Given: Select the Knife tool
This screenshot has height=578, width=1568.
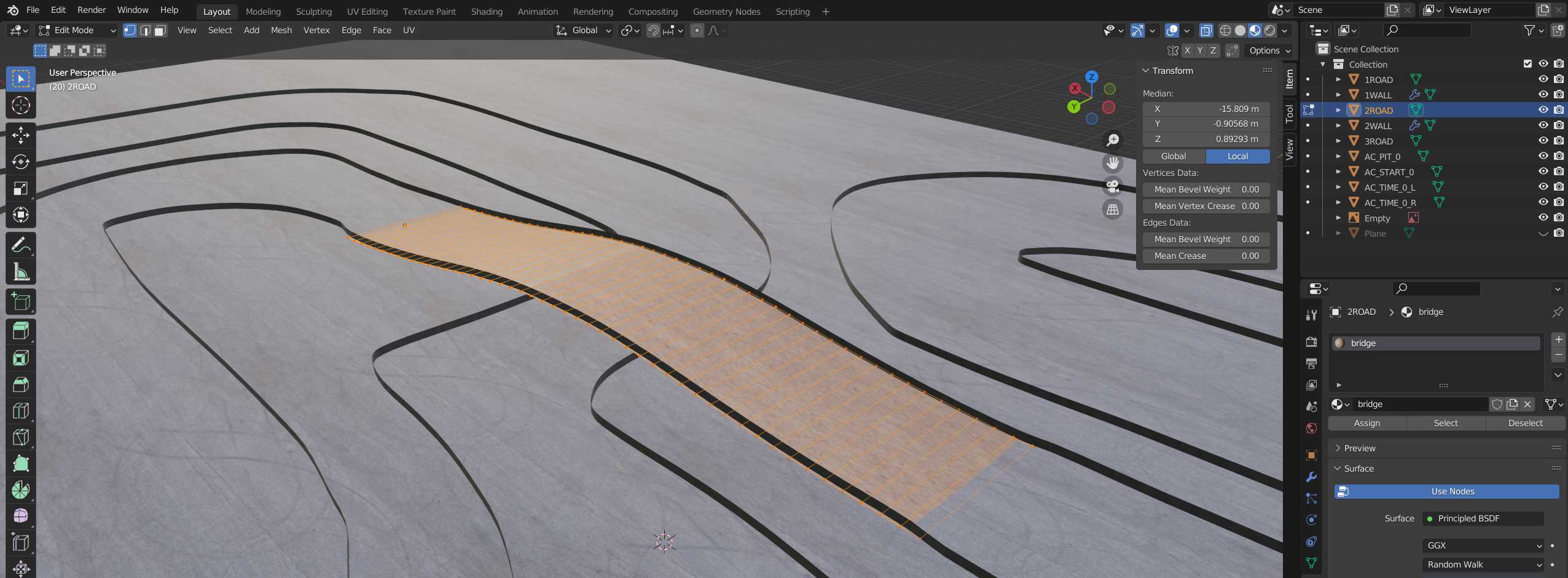Looking at the screenshot, I should 21,437.
